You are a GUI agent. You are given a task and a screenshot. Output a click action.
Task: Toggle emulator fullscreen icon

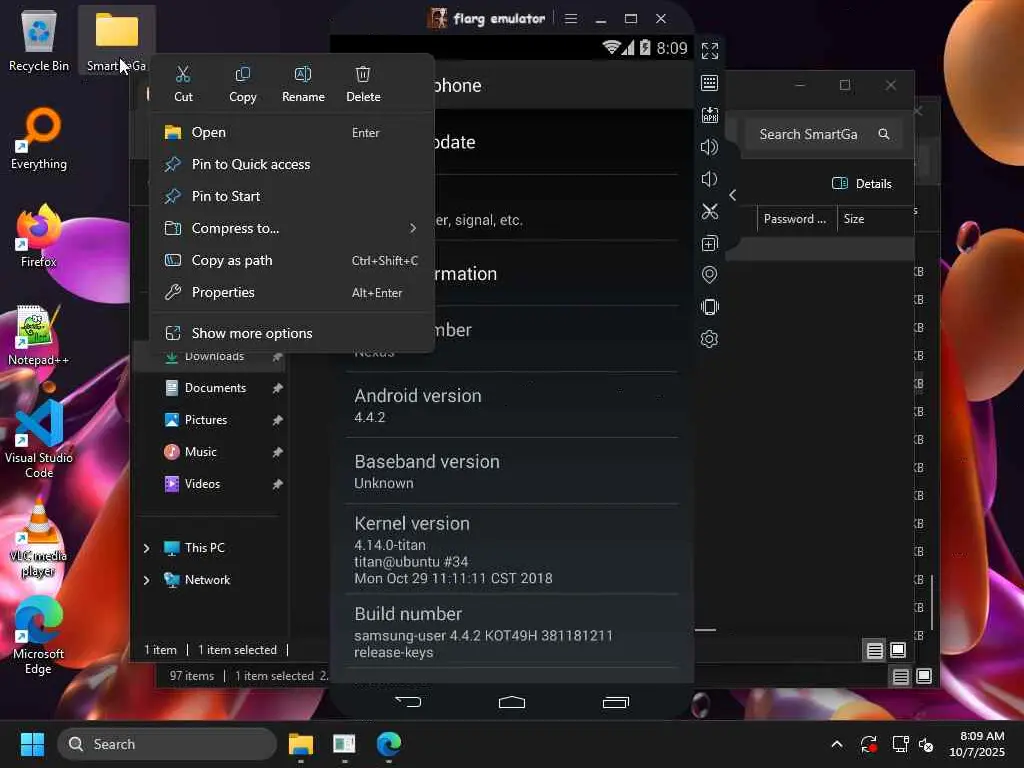(x=710, y=51)
